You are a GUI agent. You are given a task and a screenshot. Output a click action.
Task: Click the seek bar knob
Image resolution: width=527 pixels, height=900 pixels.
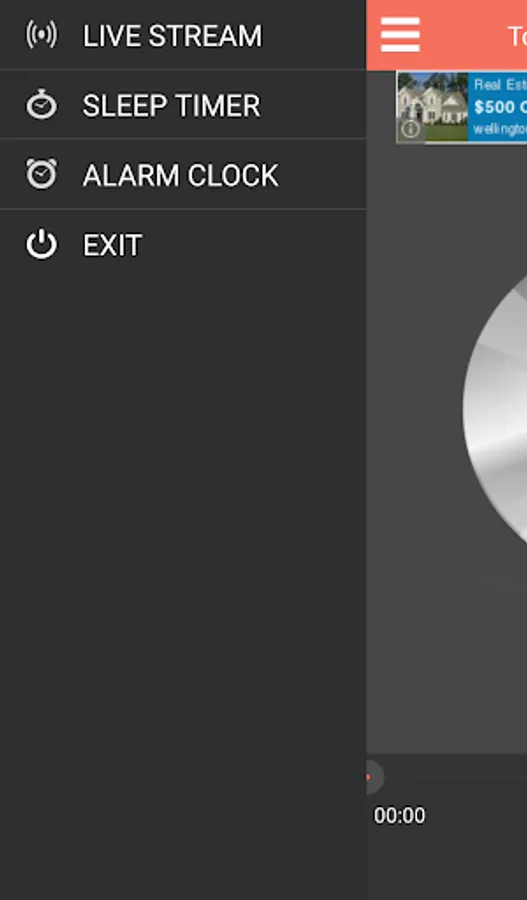pyautogui.click(x=374, y=778)
